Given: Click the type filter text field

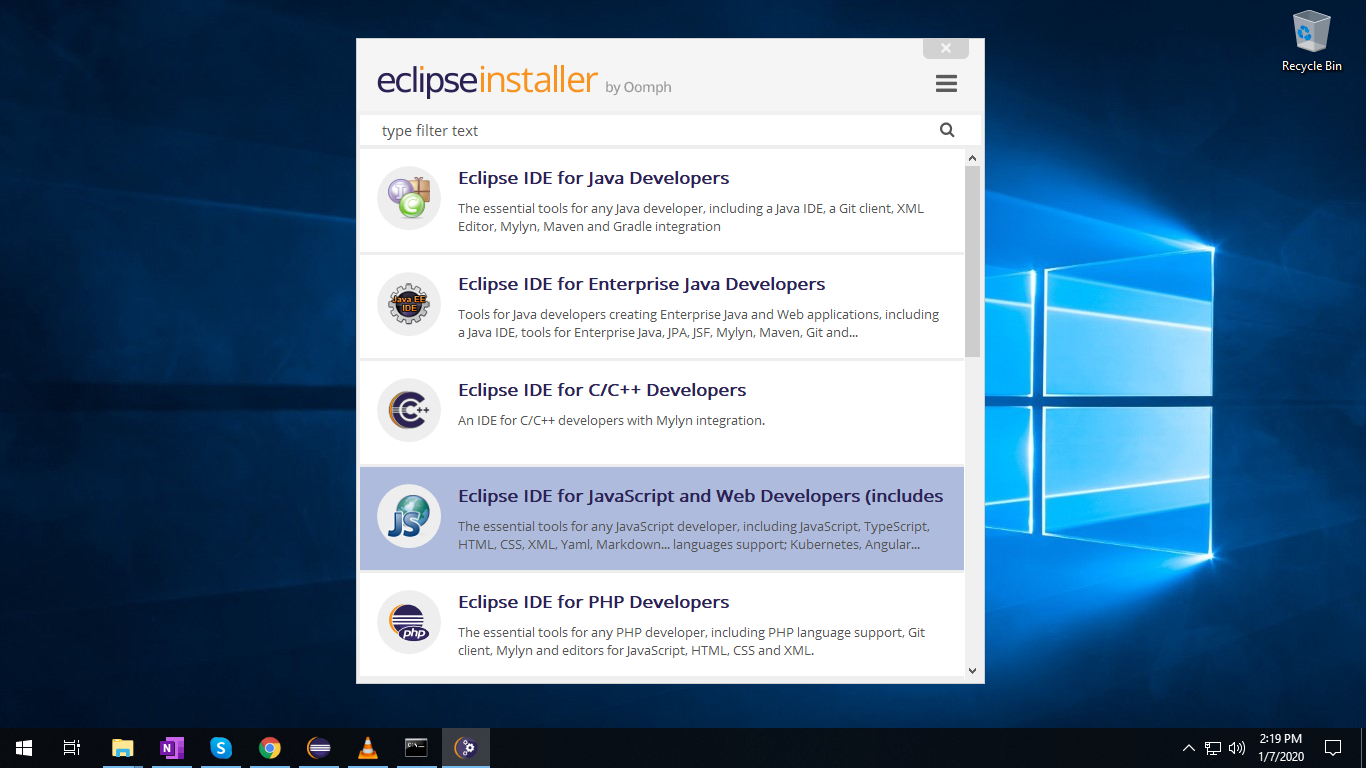Looking at the screenshot, I should tap(600, 130).
